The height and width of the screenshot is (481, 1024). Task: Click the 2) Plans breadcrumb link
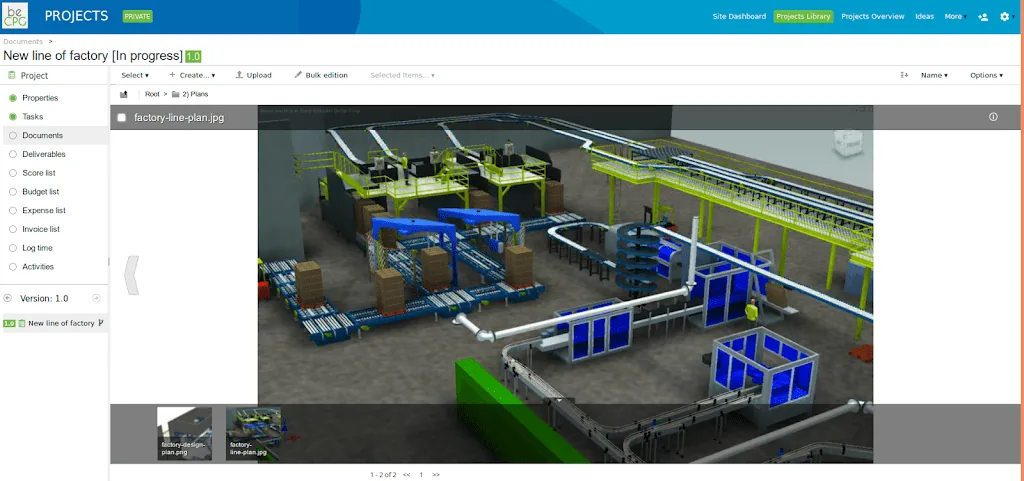[x=195, y=94]
